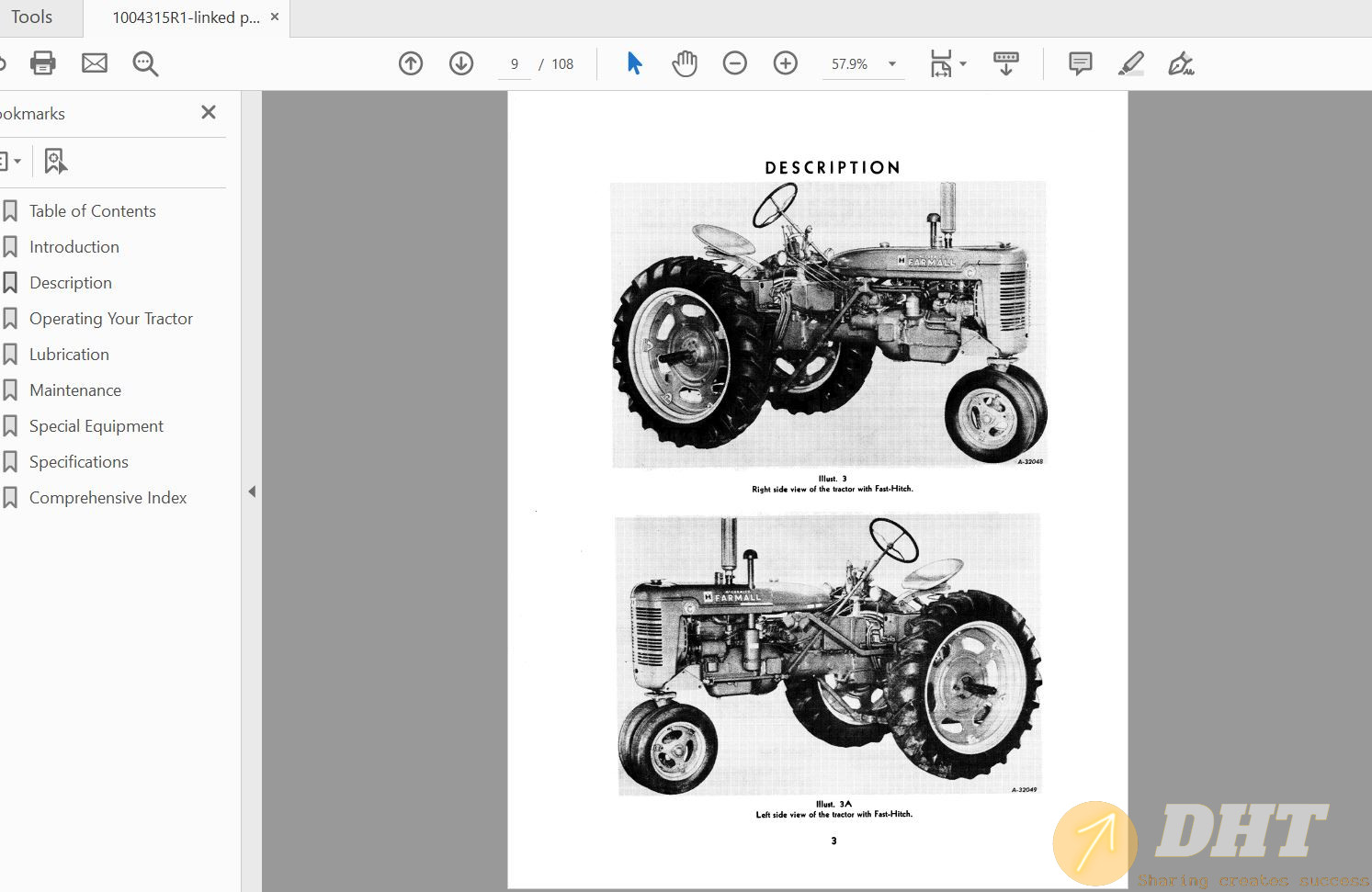Click the Table of Contents bookmark icon

point(10,211)
